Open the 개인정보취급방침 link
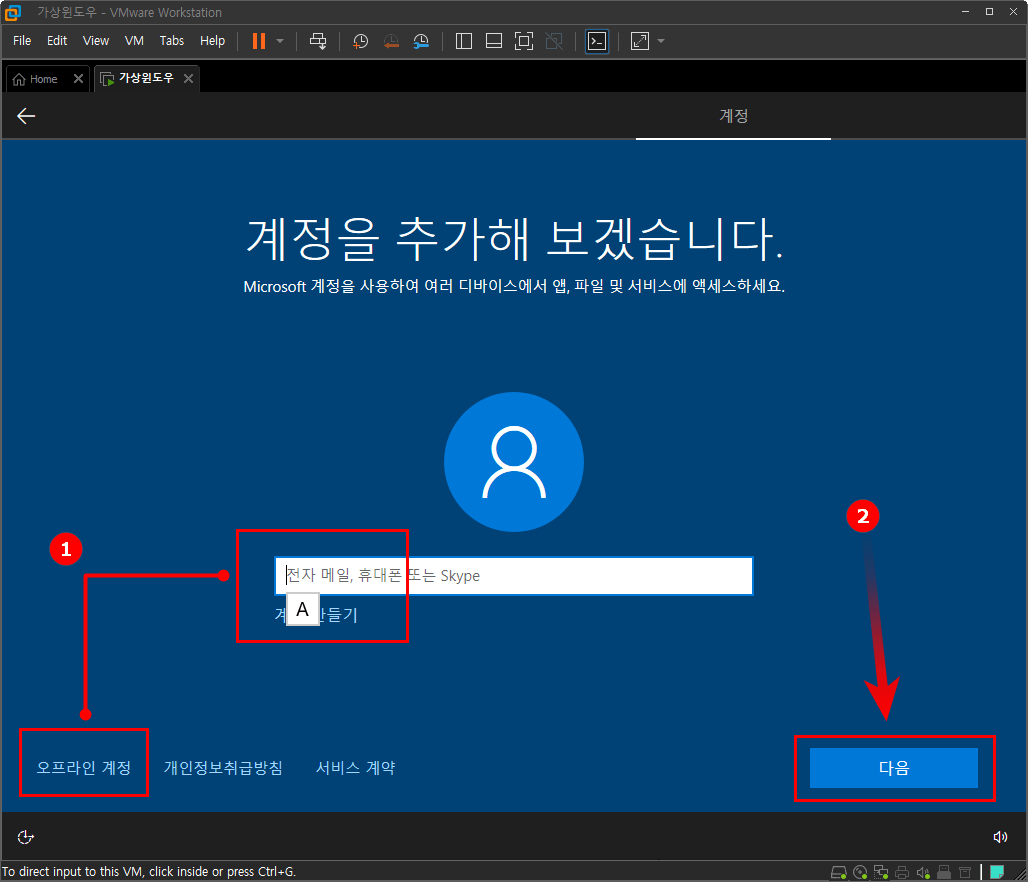This screenshot has width=1028, height=882. pos(223,767)
